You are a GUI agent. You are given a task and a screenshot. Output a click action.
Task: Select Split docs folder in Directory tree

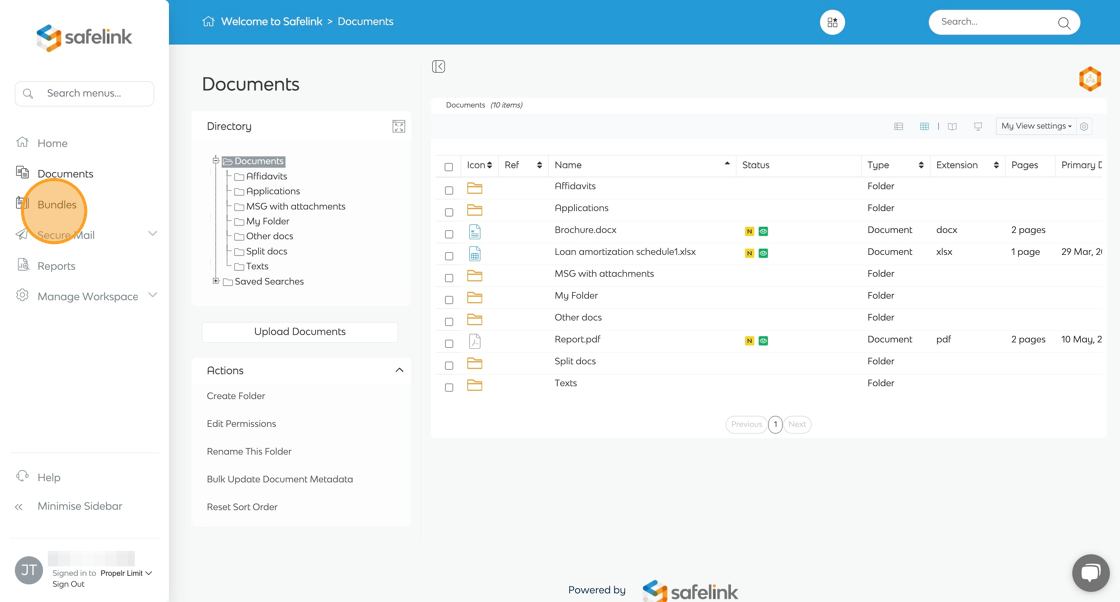point(266,251)
